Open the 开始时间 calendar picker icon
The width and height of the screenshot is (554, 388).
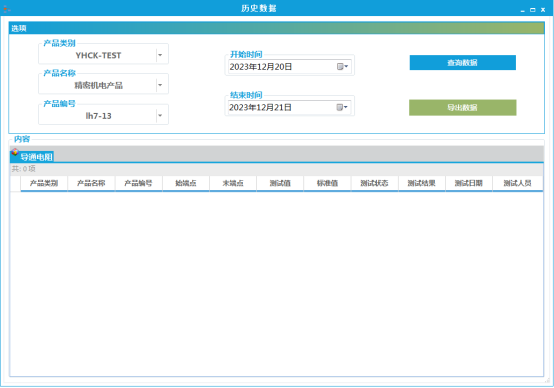click(x=342, y=66)
